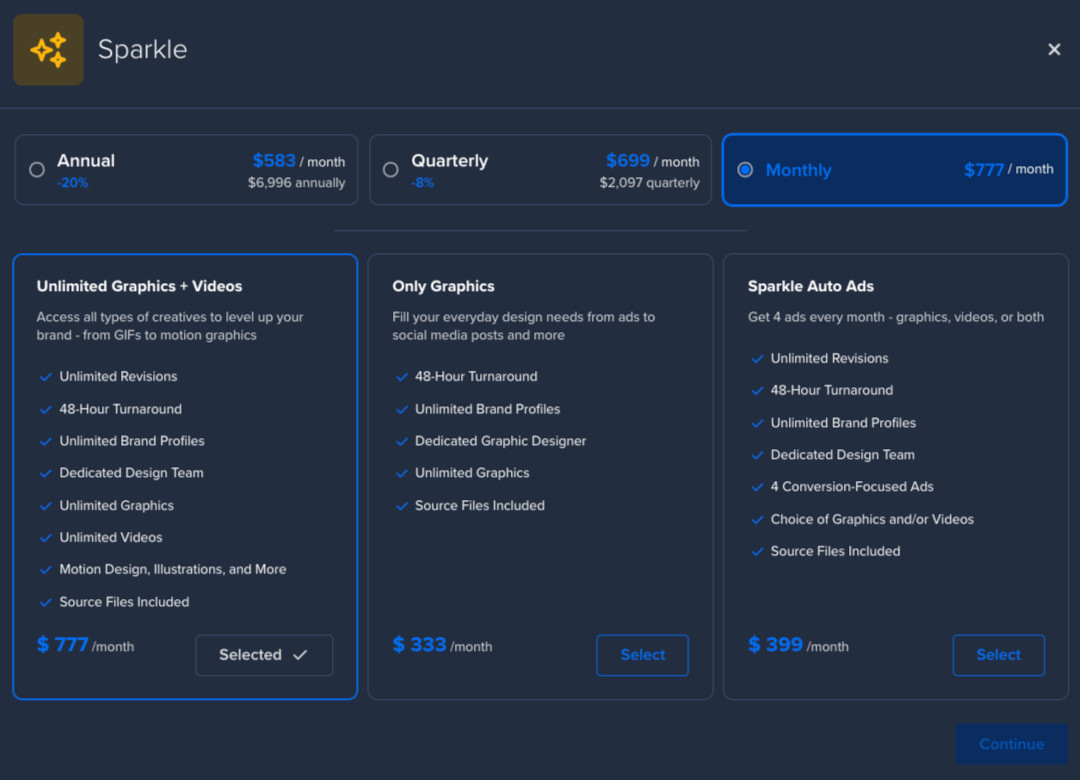Click the Continue button
The height and width of the screenshot is (780, 1080).
[x=1012, y=744]
